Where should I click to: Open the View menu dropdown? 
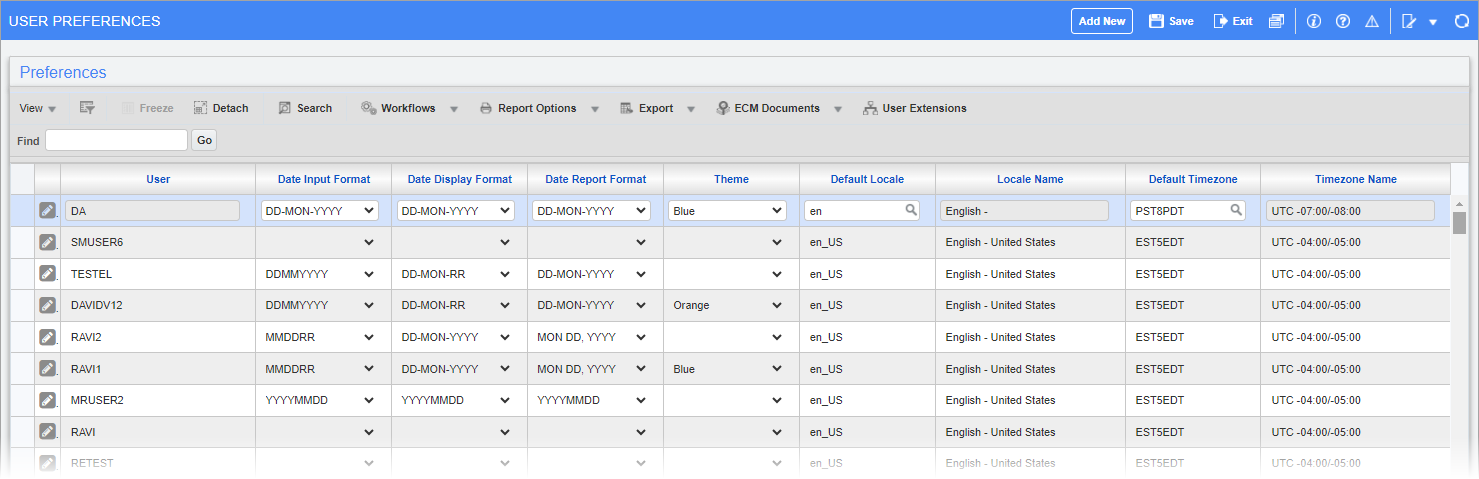click(x=38, y=108)
